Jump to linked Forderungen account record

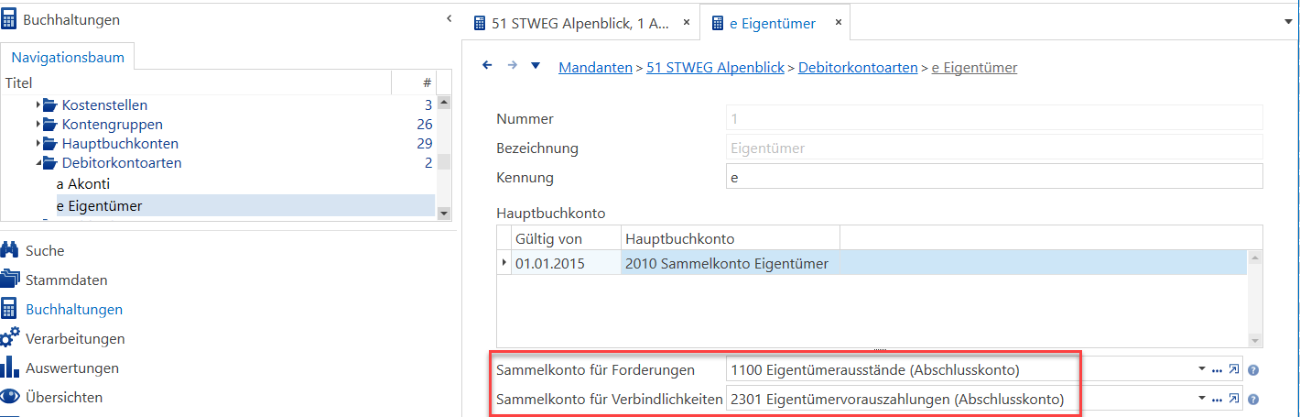[1233, 370]
